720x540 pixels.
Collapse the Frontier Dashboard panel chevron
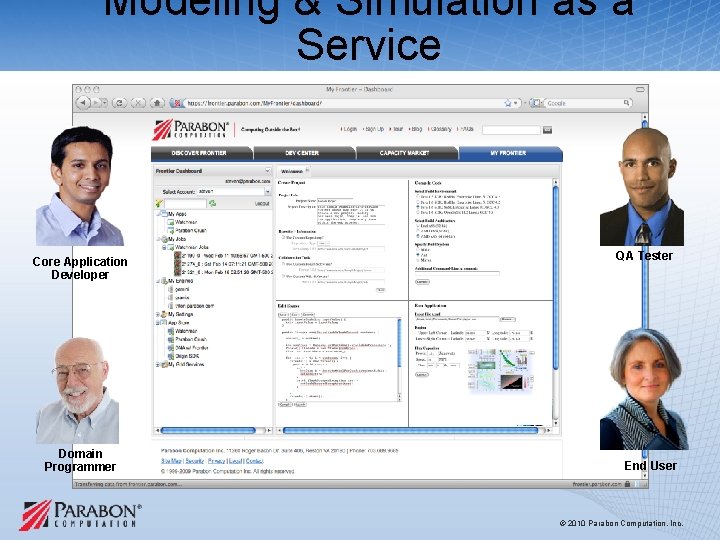pos(267,171)
